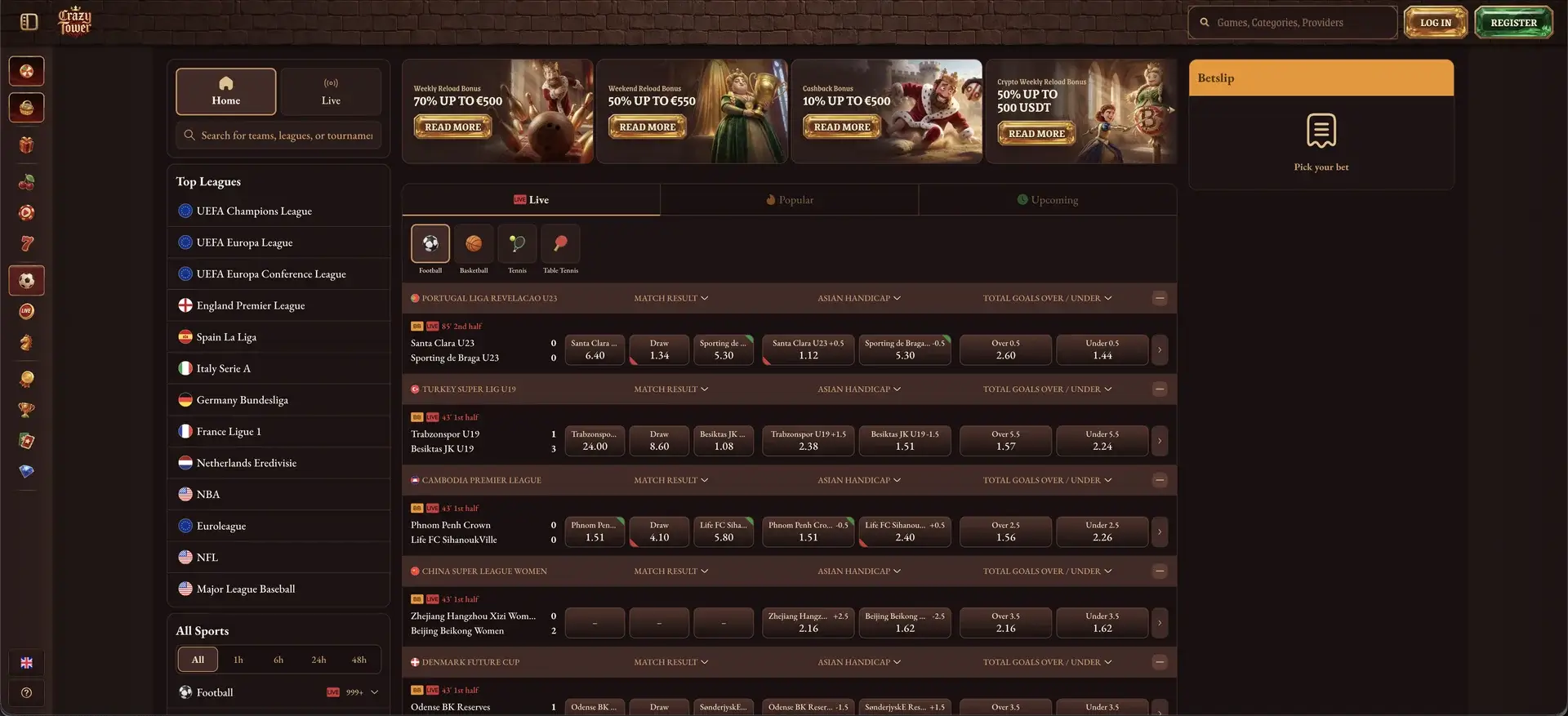
Task: Open the Crazy Tower logo home
Action: coord(74,22)
